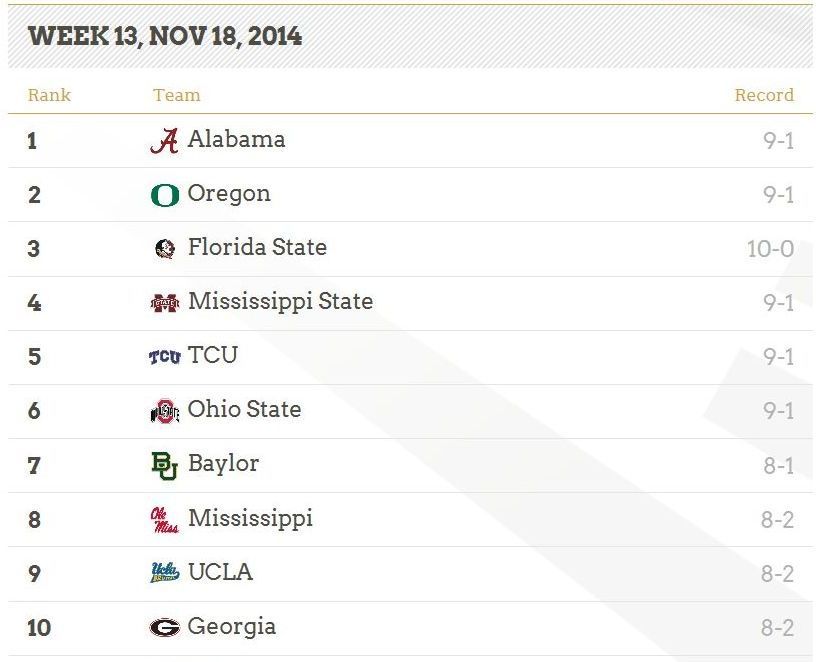Click the Alabama crimson A logo
Screen dimensions: 816x662
point(164,141)
